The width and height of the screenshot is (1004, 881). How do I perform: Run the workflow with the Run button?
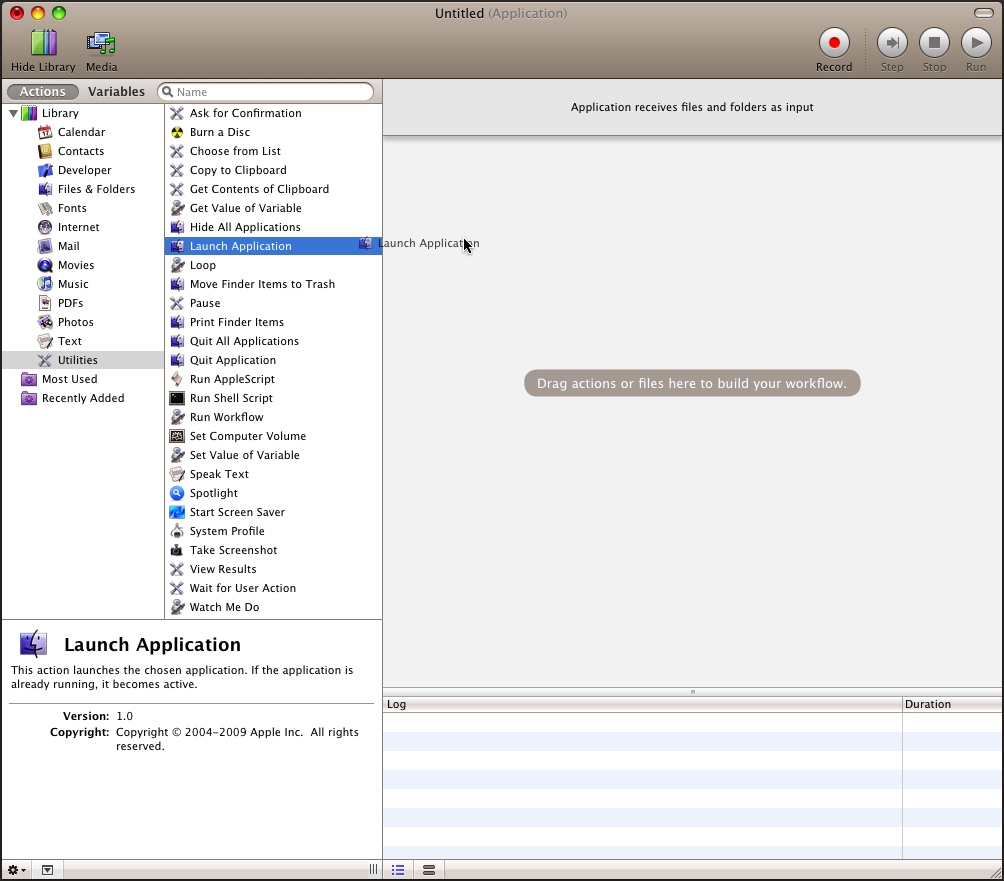click(x=975, y=43)
